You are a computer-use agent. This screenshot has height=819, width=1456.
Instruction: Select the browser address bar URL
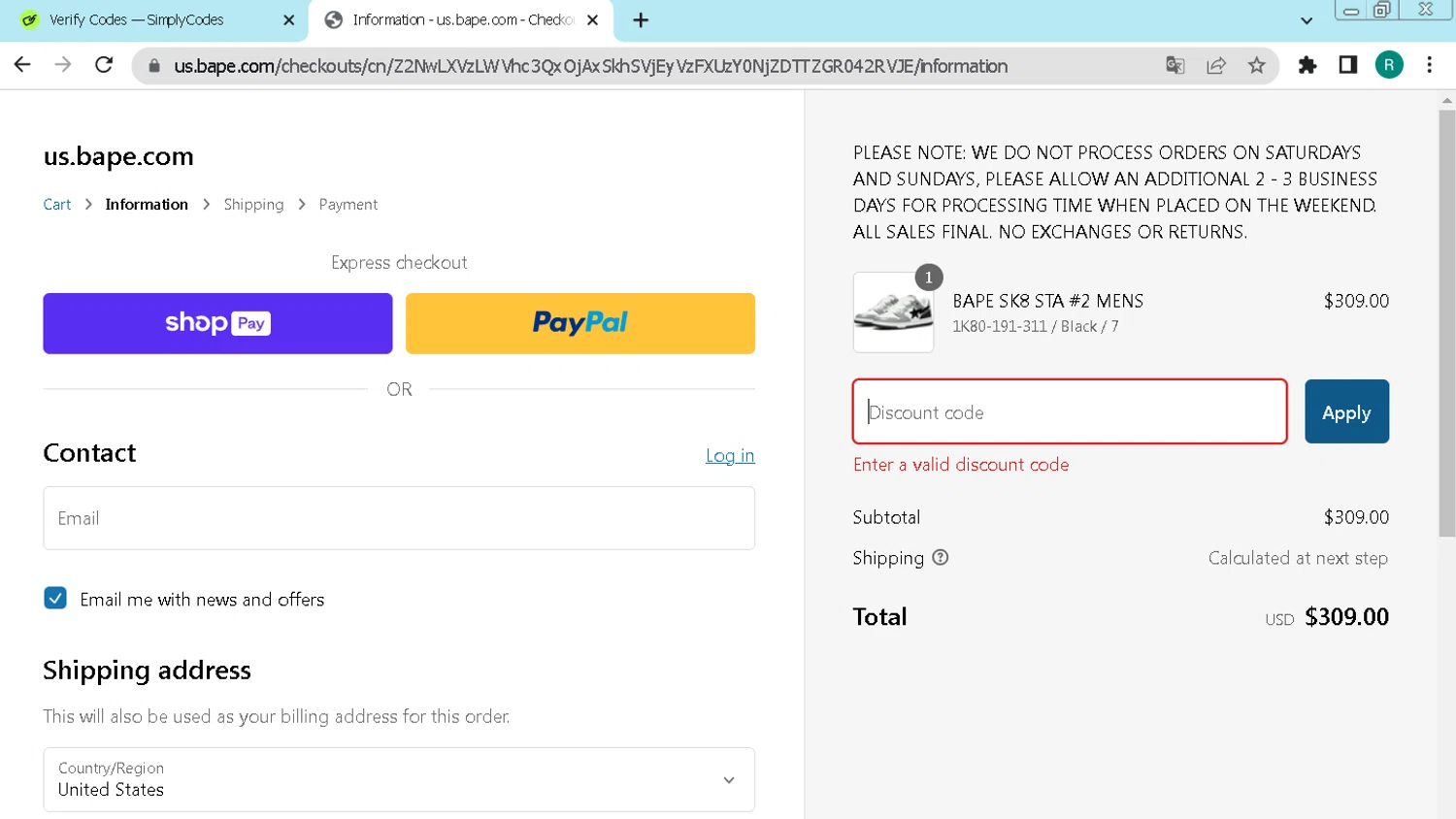point(590,66)
